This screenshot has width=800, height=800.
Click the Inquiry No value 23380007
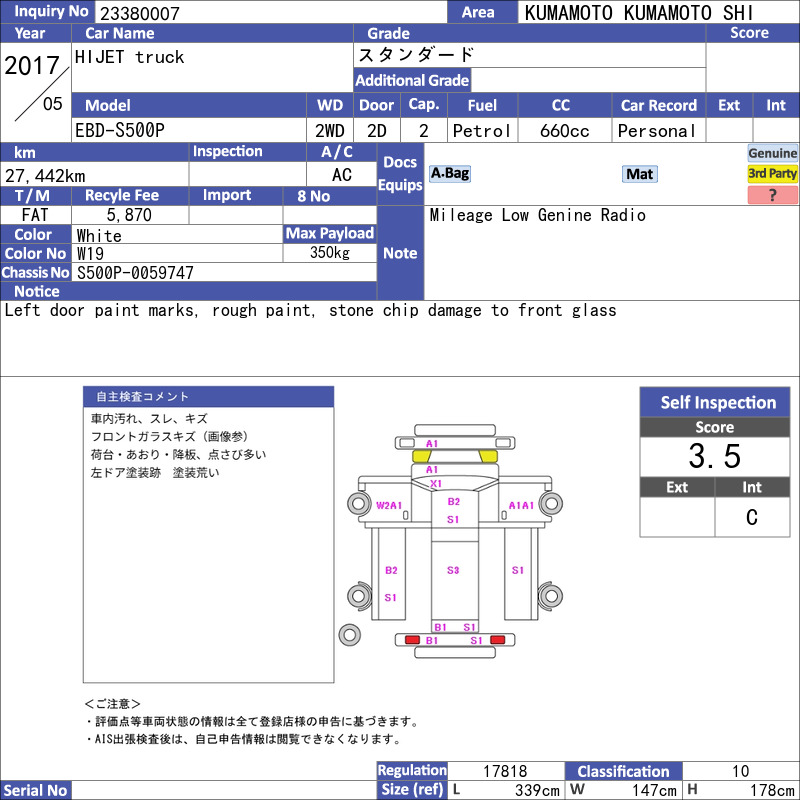(140, 13)
